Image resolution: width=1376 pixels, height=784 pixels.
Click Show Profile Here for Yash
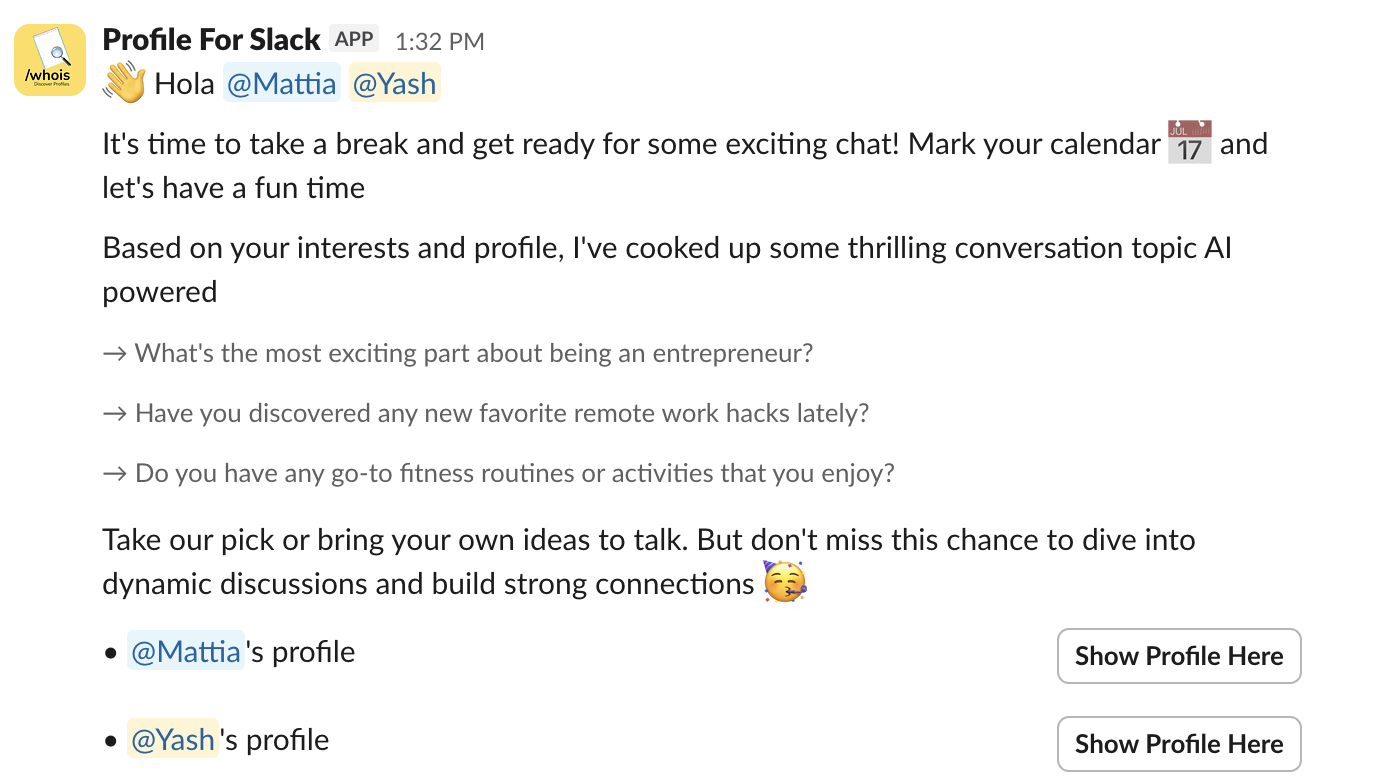[1178, 743]
